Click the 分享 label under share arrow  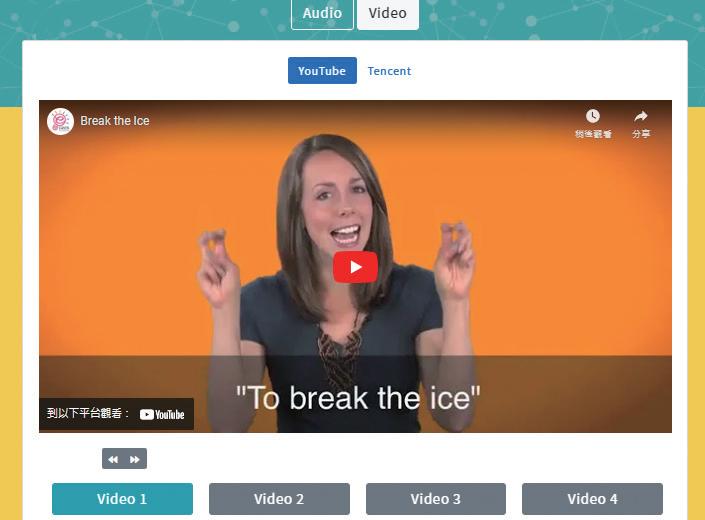click(x=641, y=134)
